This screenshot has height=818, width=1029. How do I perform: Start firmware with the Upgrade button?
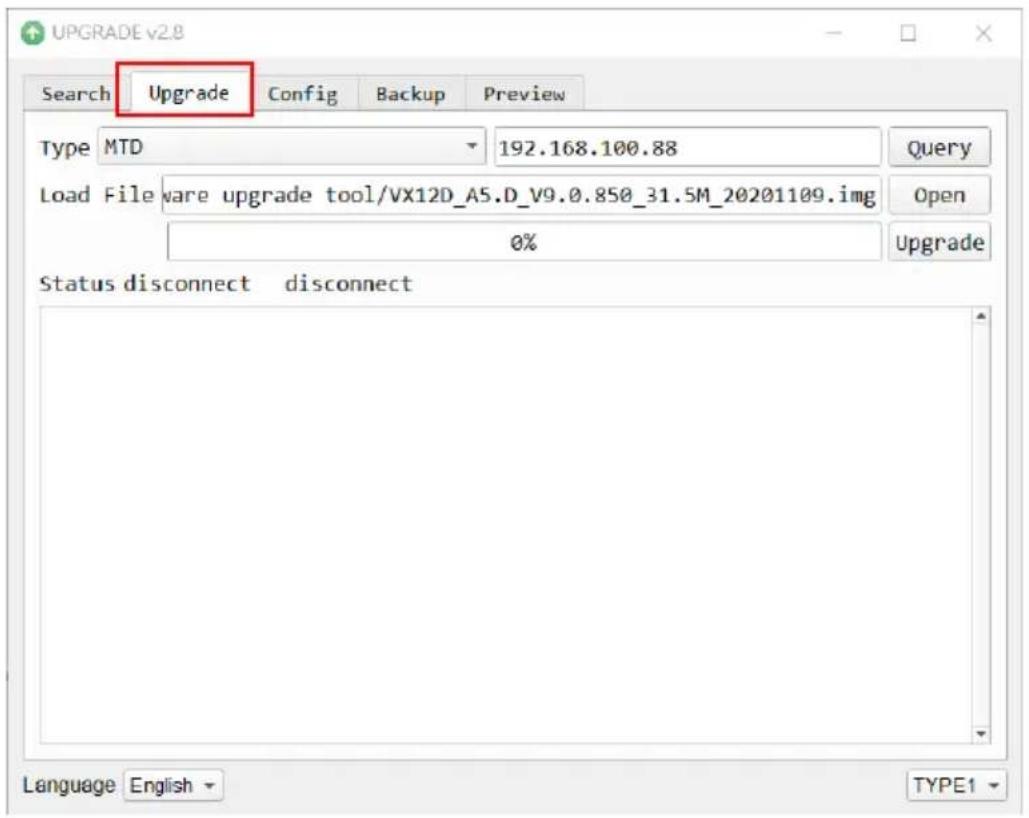pos(939,243)
